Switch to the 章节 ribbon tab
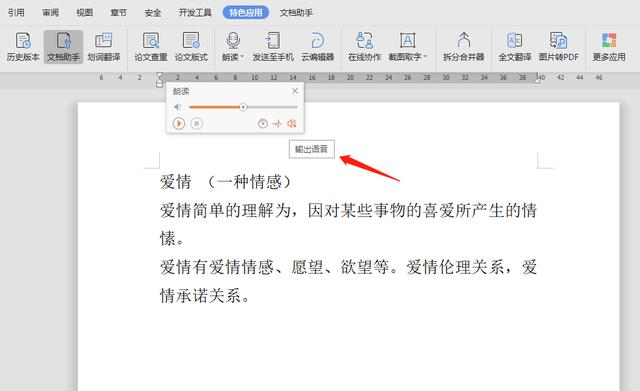 [118, 13]
